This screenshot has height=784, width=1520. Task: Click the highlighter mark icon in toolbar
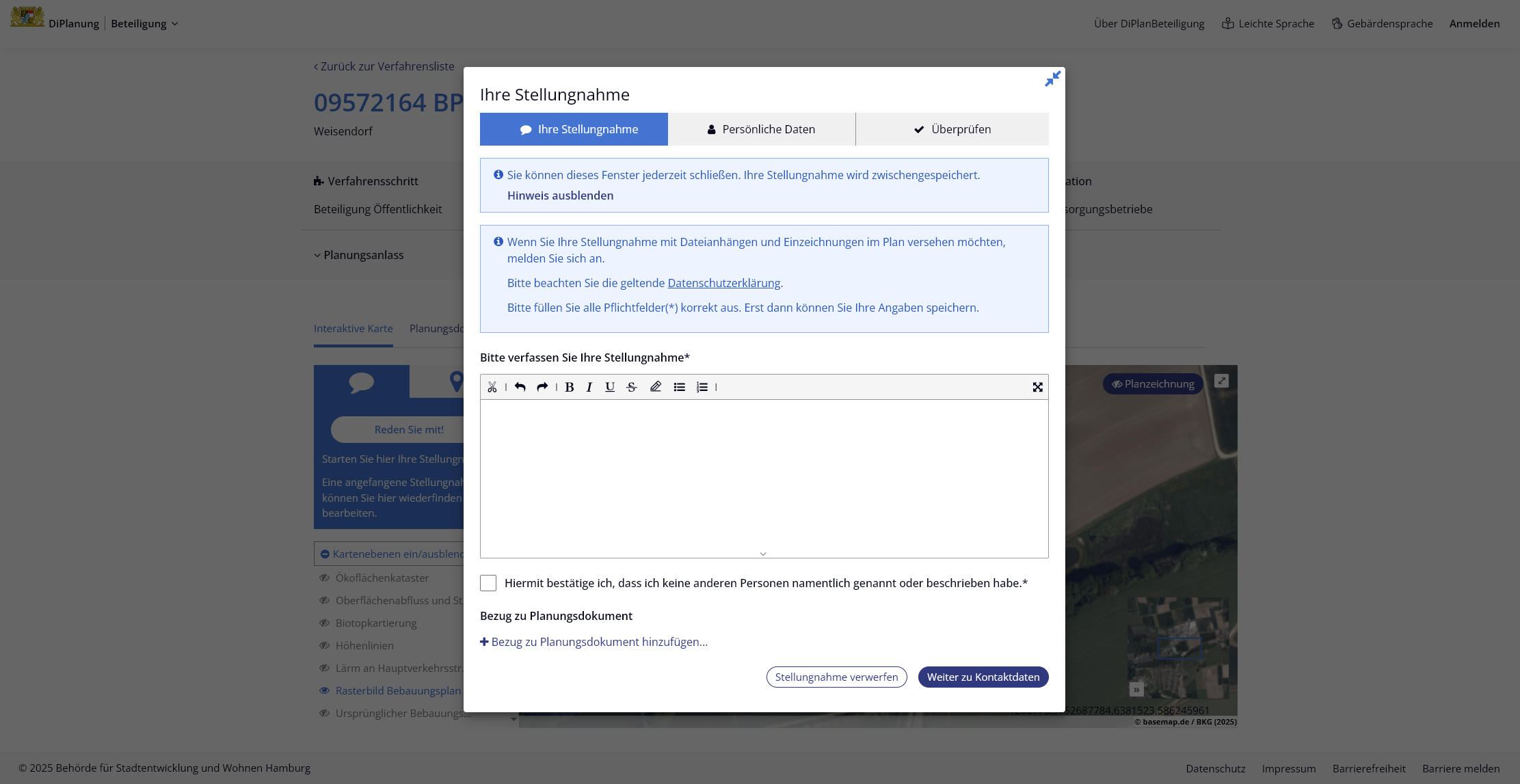tap(656, 387)
